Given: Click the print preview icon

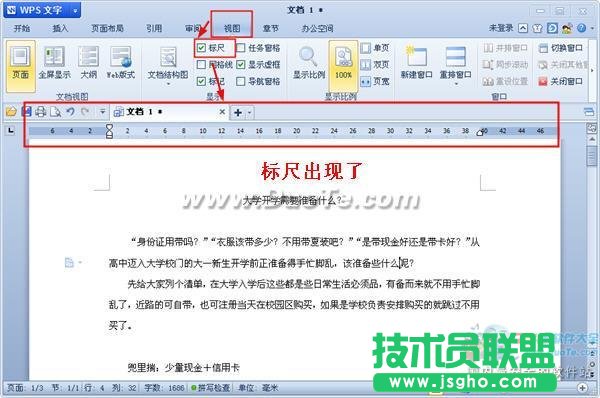Looking at the screenshot, I should pos(55,112).
